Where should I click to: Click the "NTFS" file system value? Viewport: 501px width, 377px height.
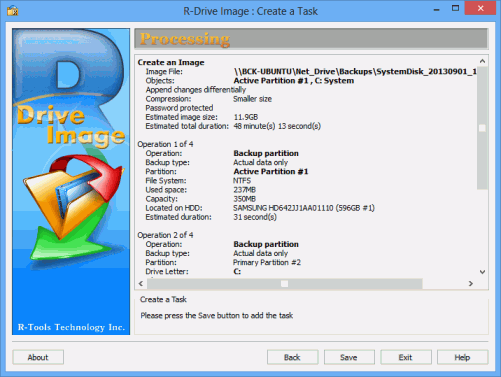pos(242,181)
